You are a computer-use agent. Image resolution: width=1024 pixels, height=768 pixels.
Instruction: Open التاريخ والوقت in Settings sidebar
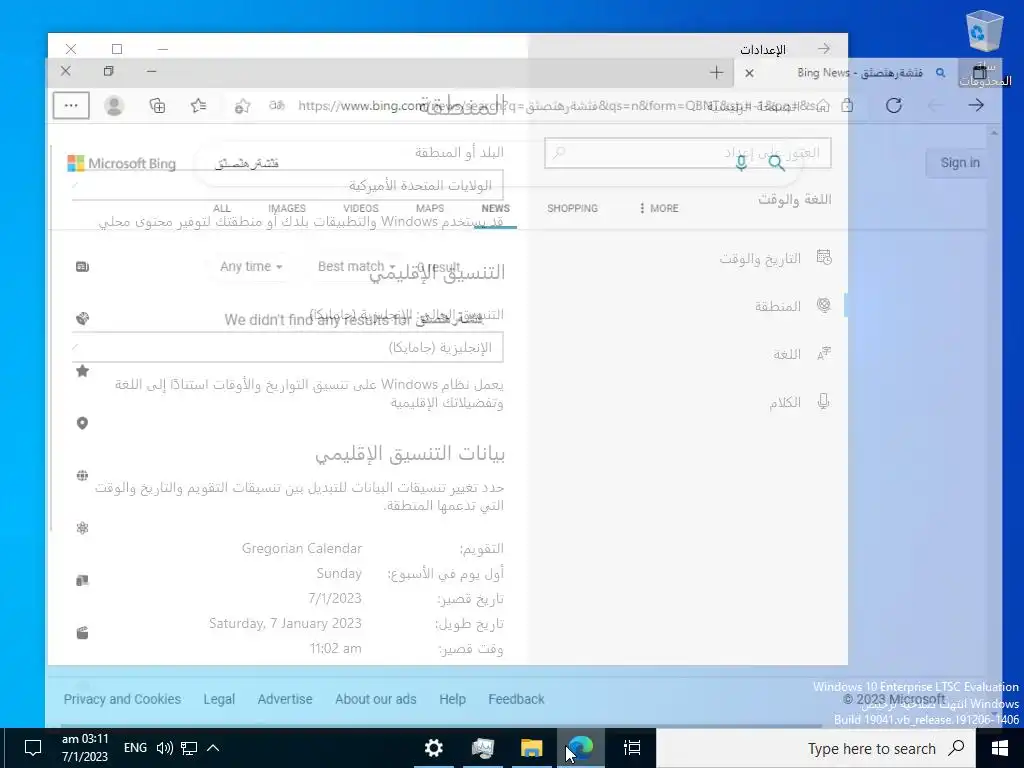776,259
